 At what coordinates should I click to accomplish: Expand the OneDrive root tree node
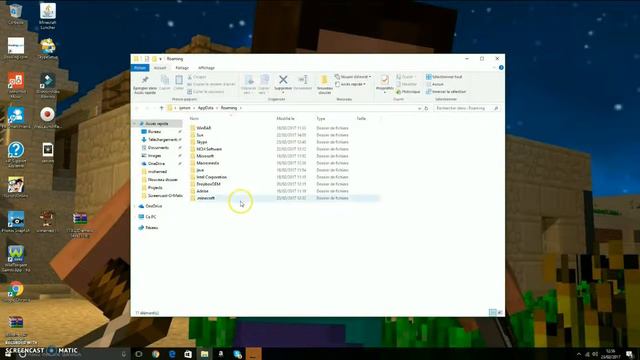pyautogui.click(x=135, y=206)
